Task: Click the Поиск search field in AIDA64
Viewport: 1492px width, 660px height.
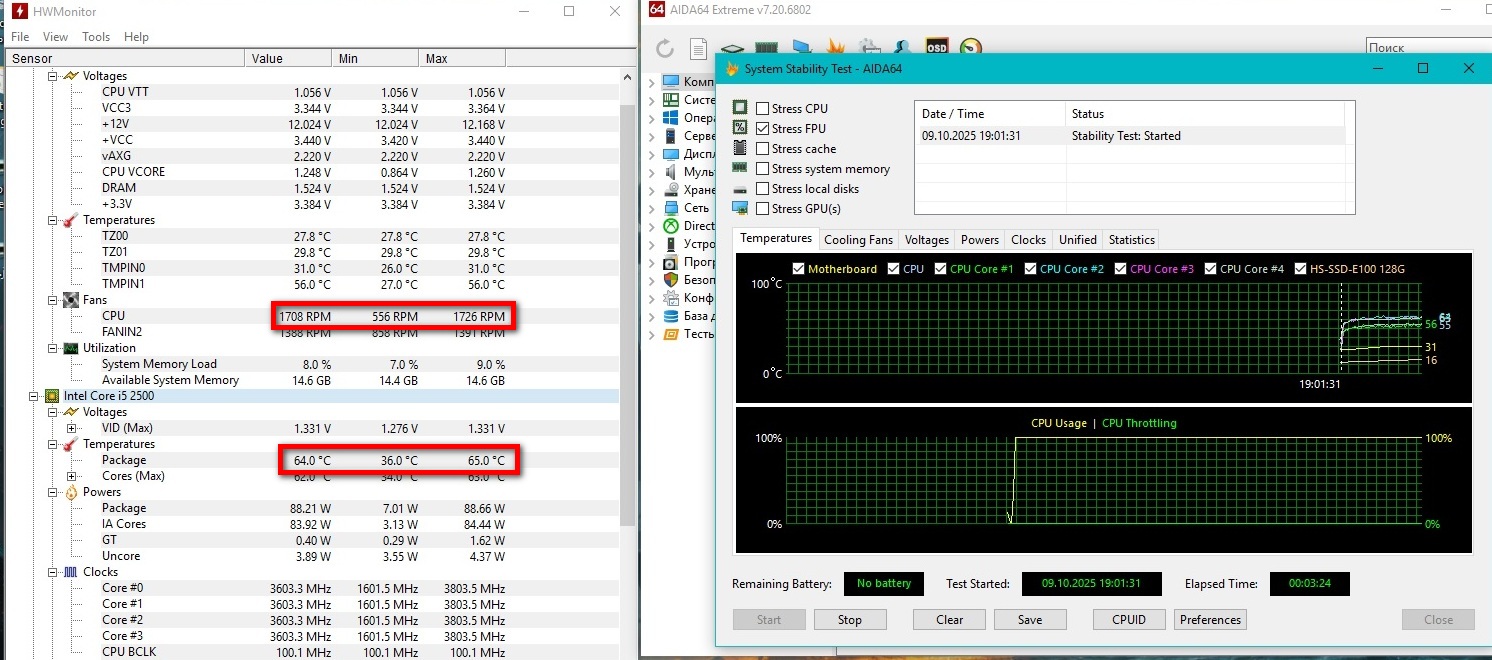Action: click(x=1428, y=47)
